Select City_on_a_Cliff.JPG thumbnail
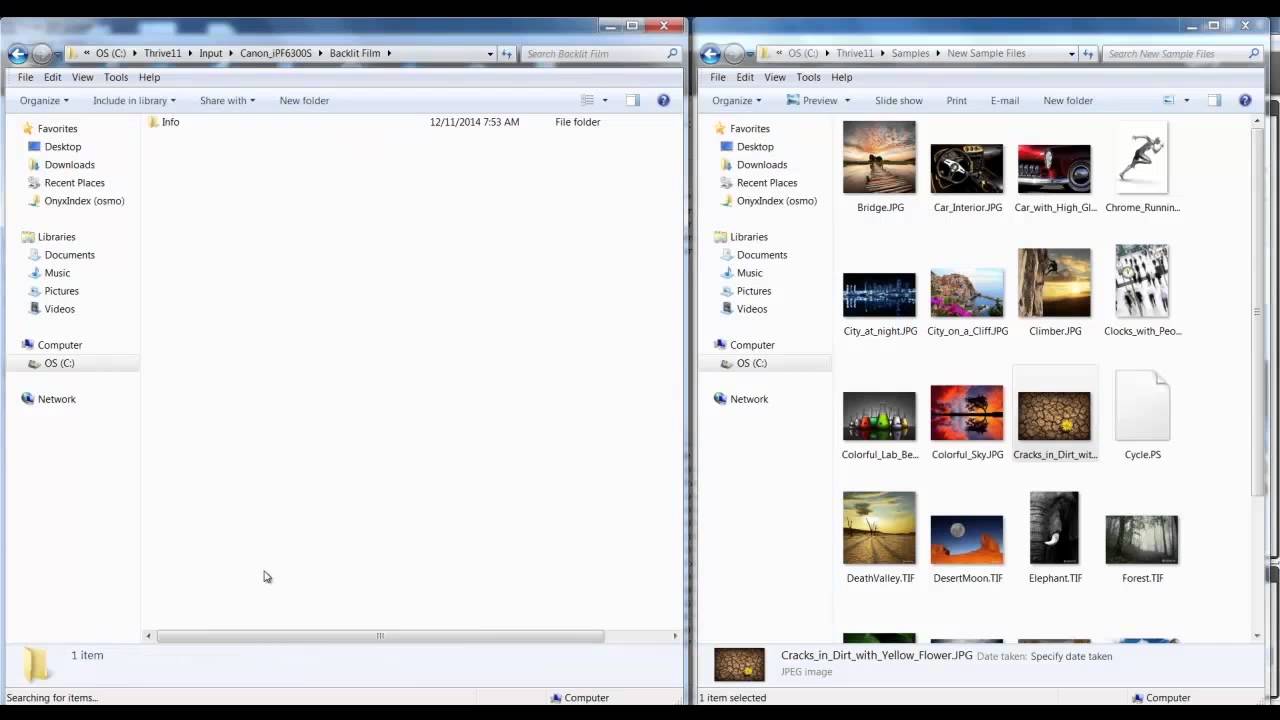1280x720 pixels. pyautogui.click(x=966, y=293)
